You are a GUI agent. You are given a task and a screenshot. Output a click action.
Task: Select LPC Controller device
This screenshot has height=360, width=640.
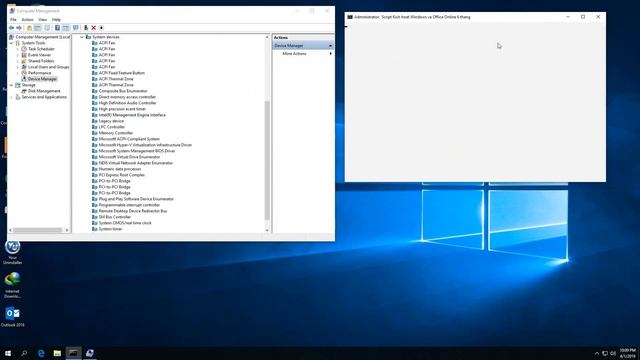click(x=112, y=127)
